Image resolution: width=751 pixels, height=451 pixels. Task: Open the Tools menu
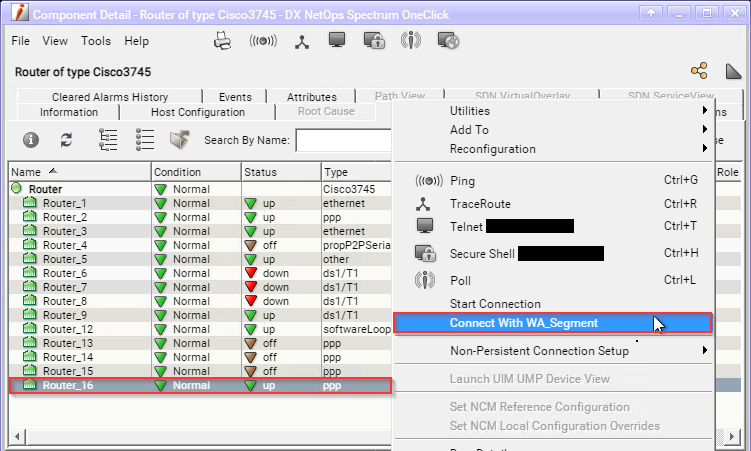coord(96,41)
